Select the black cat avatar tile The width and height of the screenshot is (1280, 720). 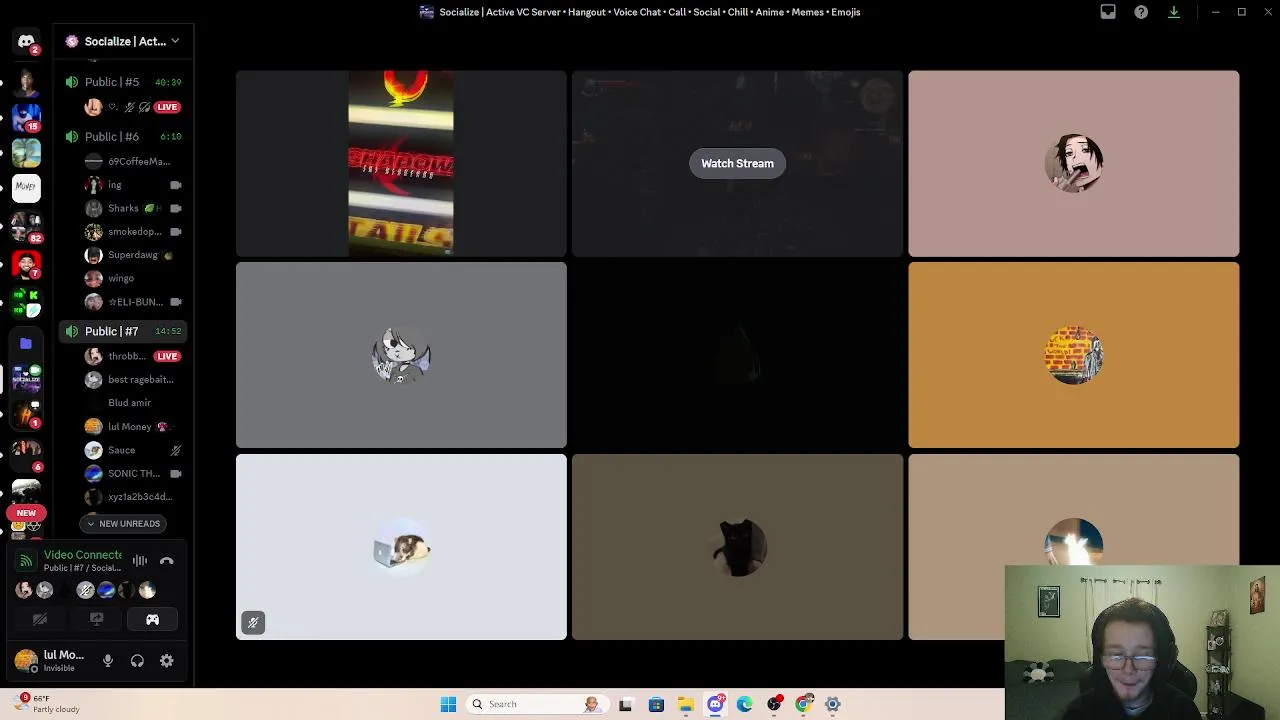(x=737, y=547)
